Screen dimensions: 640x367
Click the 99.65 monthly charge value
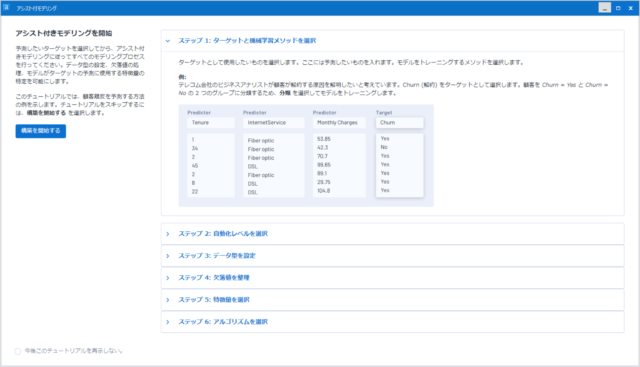(324, 165)
